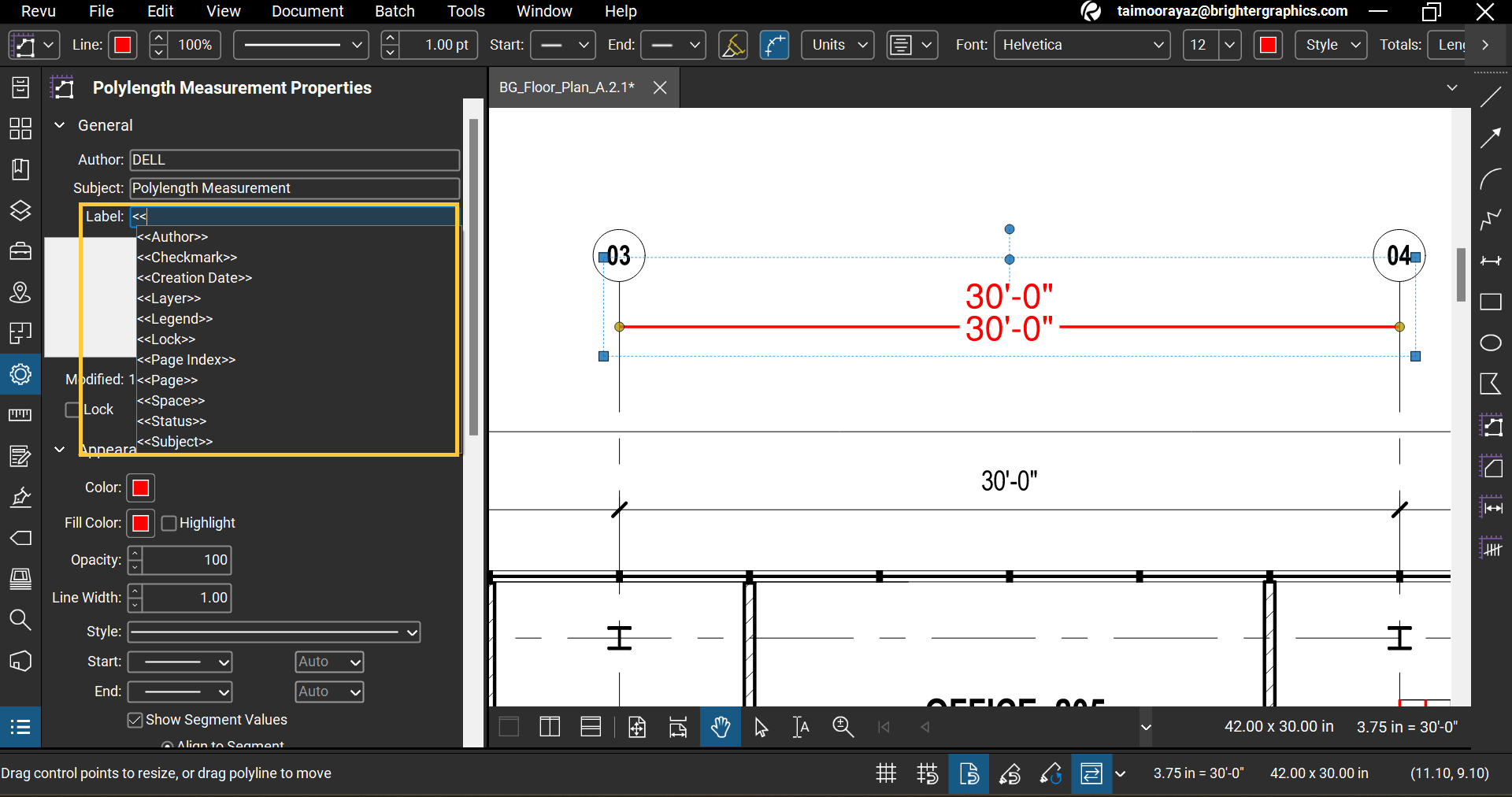Open the Start line-end dropdown in toolbar
The width and height of the screenshot is (1512, 797).
tap(562, 45)
